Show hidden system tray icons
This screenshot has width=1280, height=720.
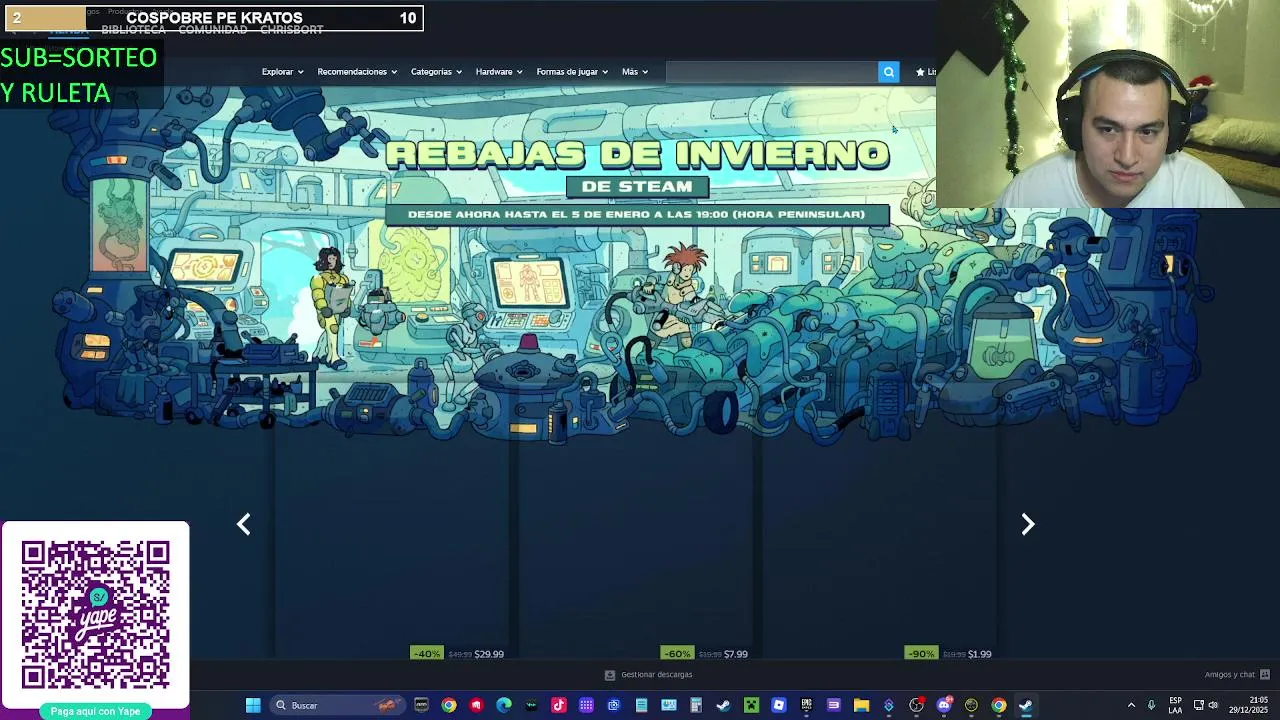(1131, 706)
